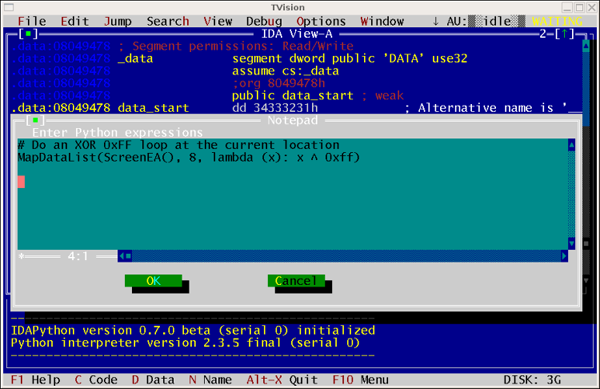Zoom IDA View-A with the up-arrow icon
The height and width of the screenshot is (389, 600).
[564, 34]
